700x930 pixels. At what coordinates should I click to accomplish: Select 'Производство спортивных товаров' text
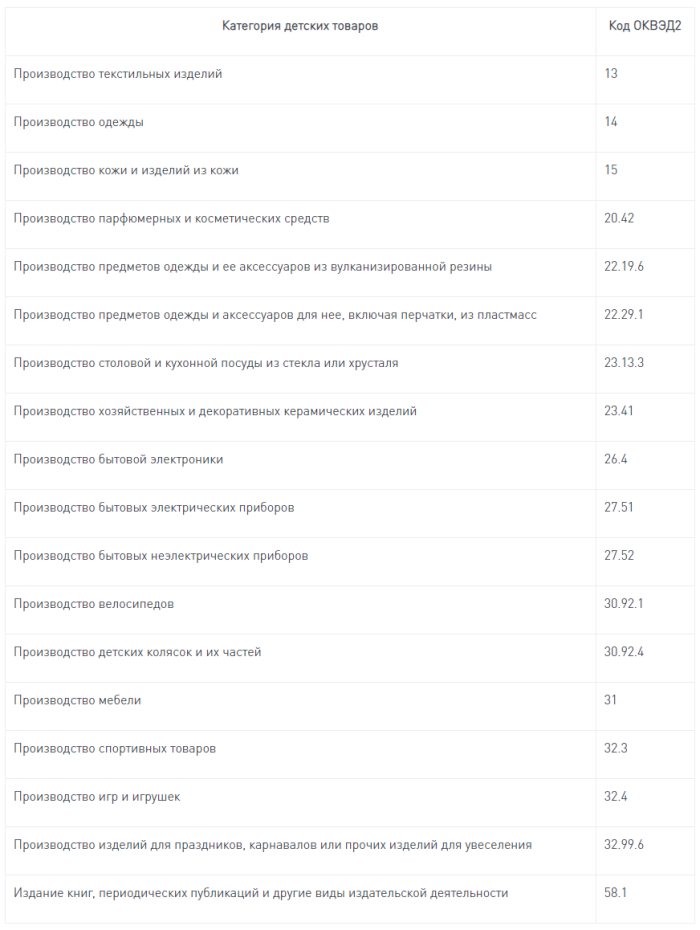(x=114, y=749)
